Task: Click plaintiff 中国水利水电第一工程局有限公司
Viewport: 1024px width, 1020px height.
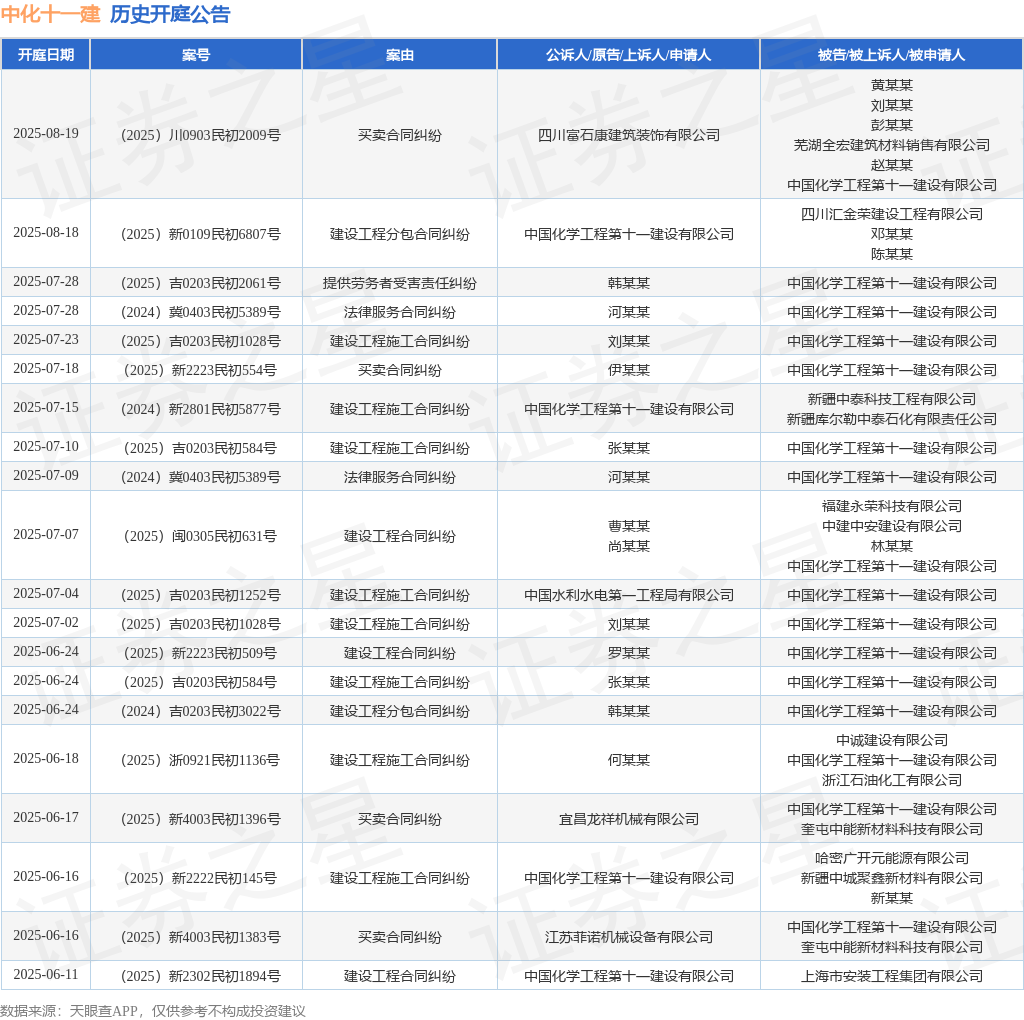Action: point(629,595)
